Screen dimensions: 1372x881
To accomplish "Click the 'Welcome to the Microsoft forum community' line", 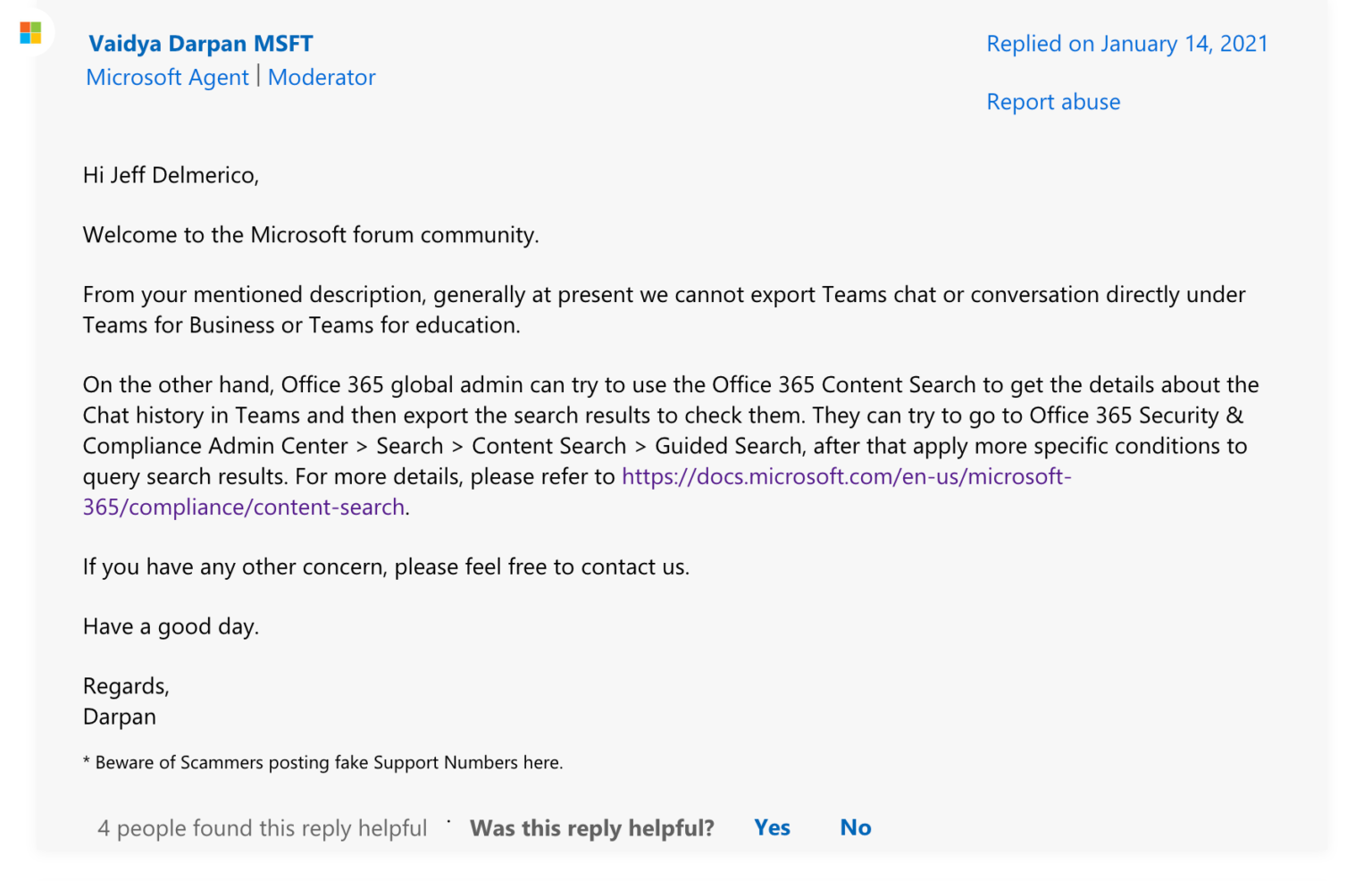I will (311, 235).
